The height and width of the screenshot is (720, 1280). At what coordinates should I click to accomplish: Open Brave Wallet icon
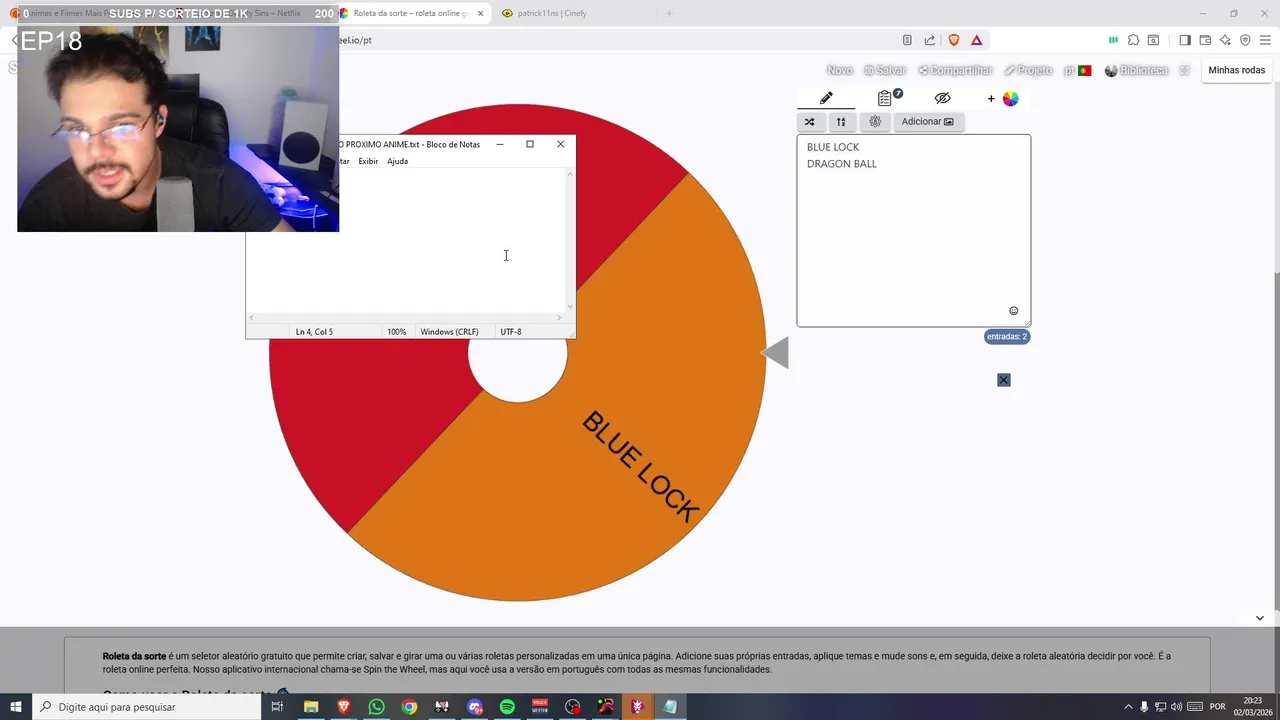click(1205, 40)
